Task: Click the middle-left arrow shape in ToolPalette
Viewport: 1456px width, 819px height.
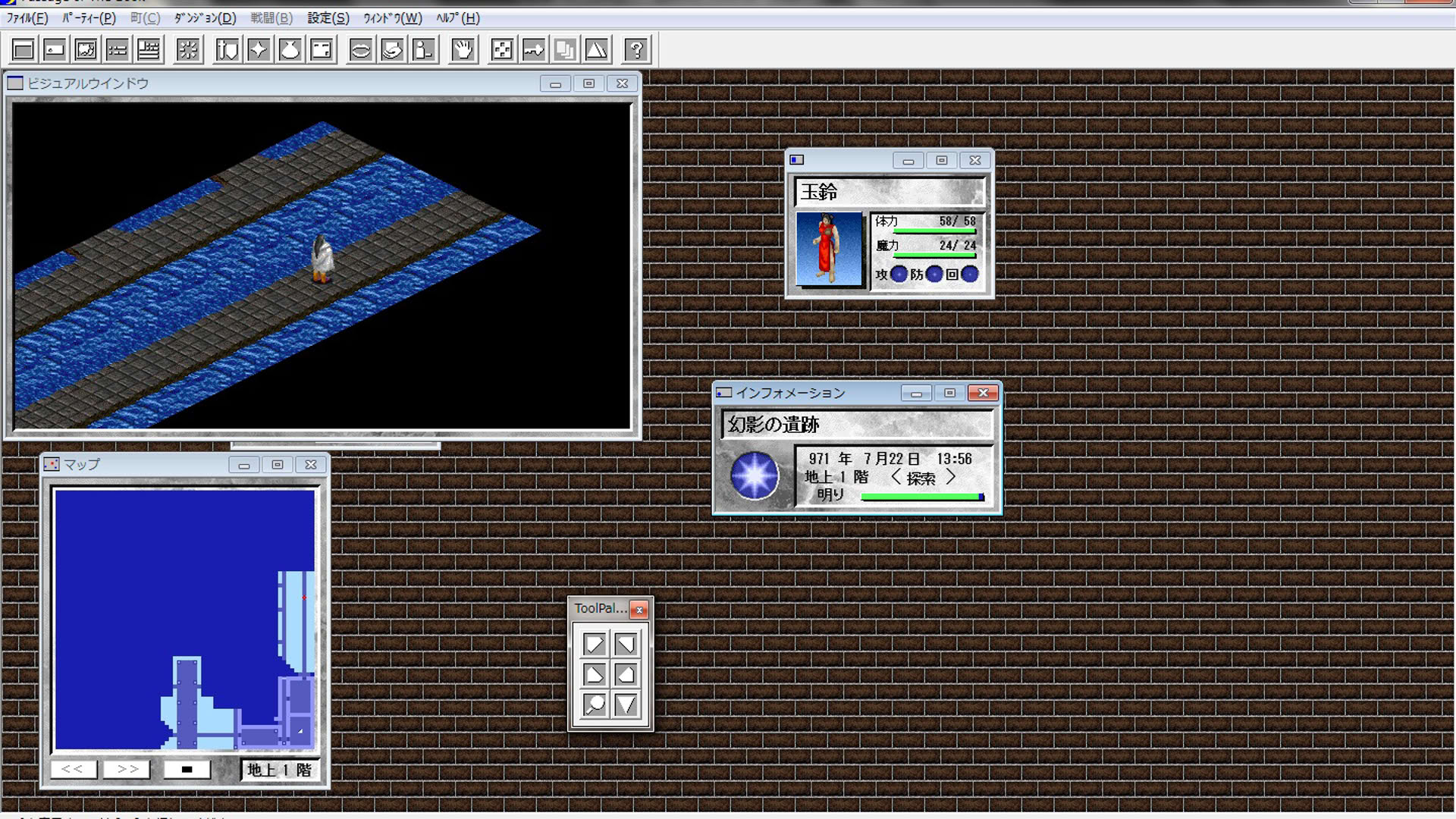Action: [595, 674]
